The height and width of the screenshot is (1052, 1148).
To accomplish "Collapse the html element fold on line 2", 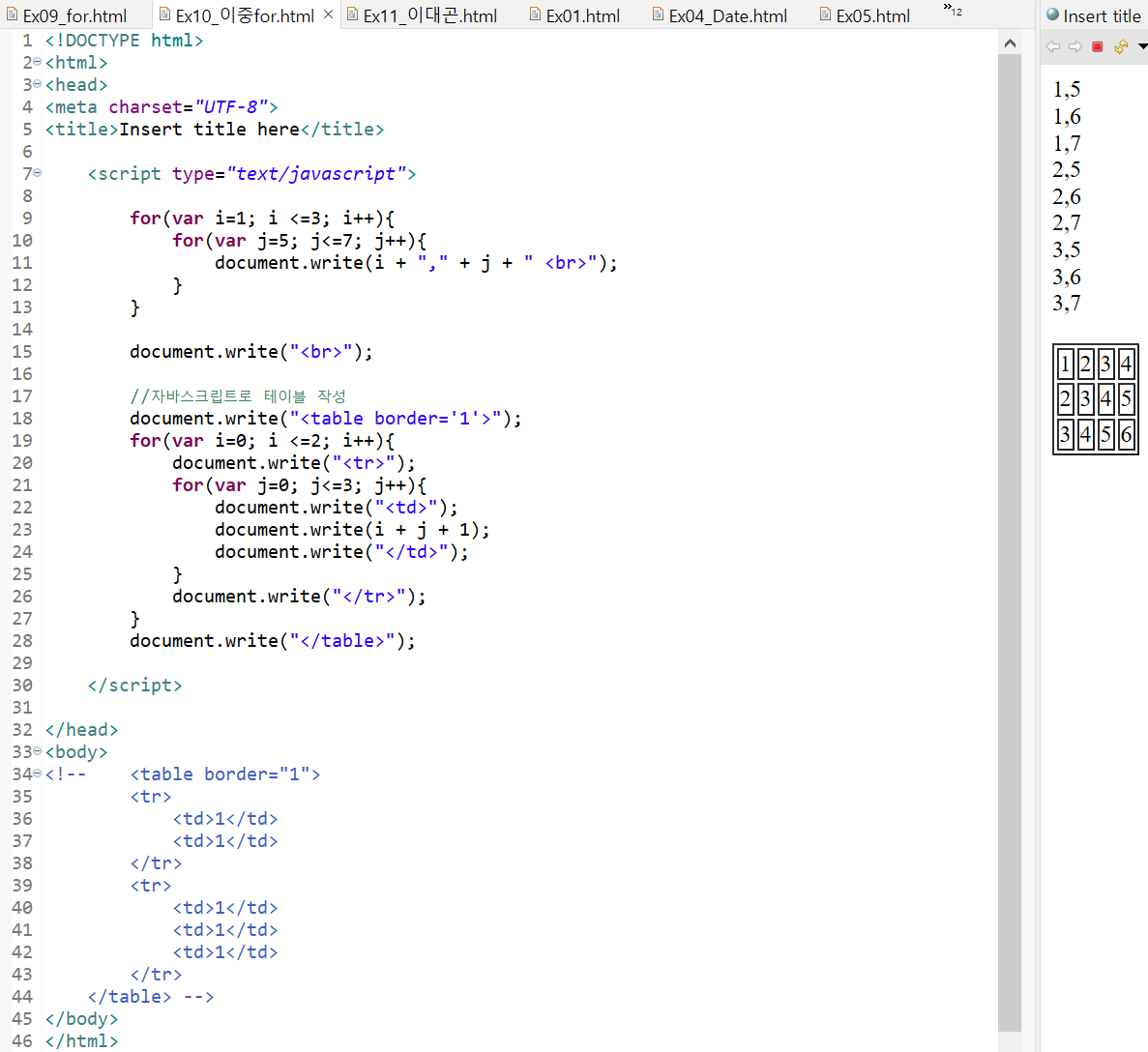I will pyautogui.click(x=38, y=62).
